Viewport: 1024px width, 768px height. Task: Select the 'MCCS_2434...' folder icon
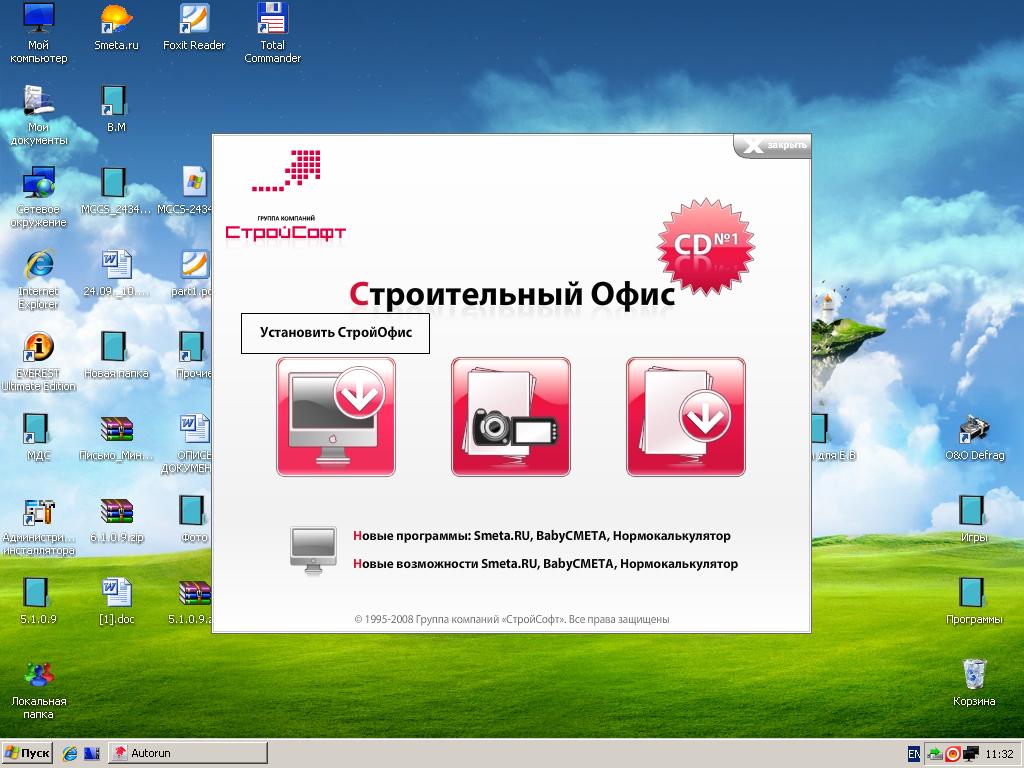[x=116, y=191]
